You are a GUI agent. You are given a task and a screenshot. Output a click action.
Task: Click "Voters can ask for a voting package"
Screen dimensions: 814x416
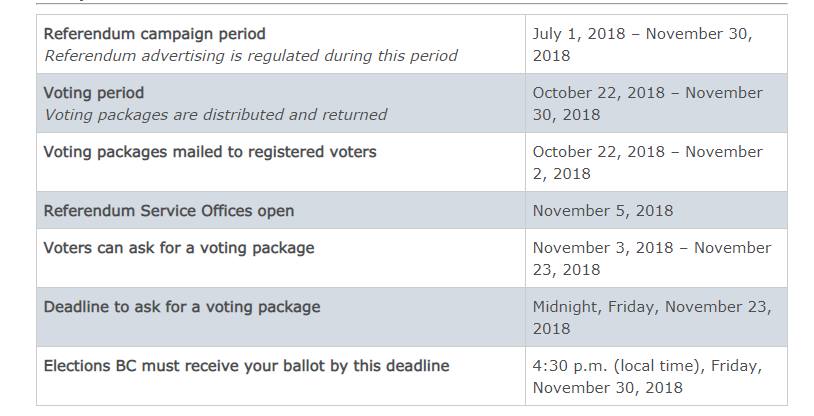(x=179, y=248)
